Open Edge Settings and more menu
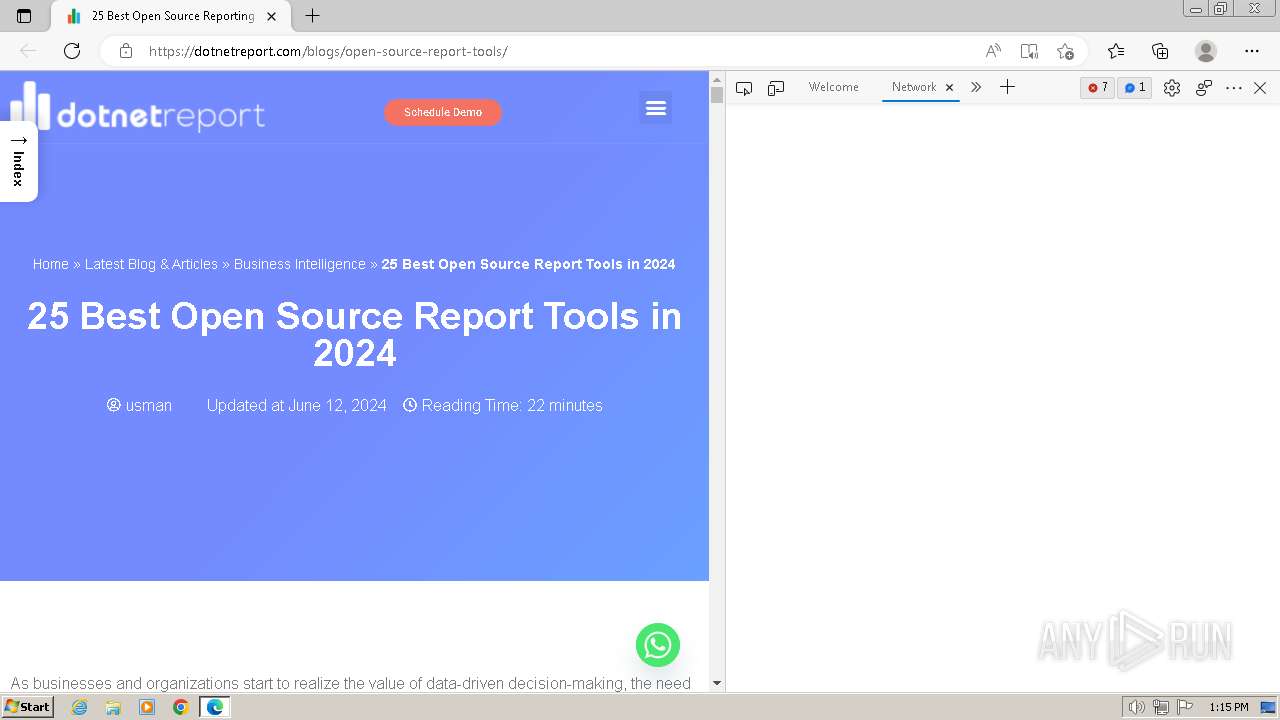Screen dimensions: 1280x720 (1252, 51)
